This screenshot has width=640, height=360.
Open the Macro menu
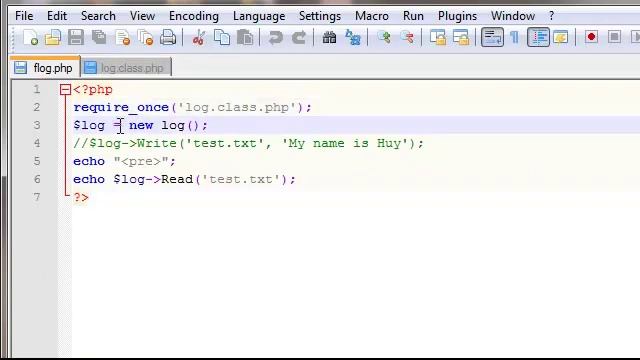pos(371,16)
